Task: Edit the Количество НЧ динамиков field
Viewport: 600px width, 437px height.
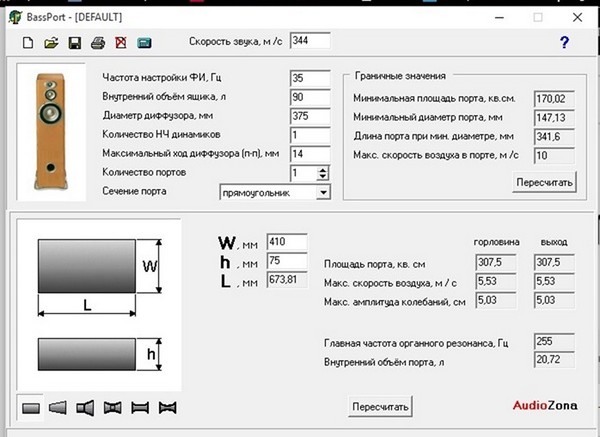Action: pyautogui.click(x=310, y=135)
